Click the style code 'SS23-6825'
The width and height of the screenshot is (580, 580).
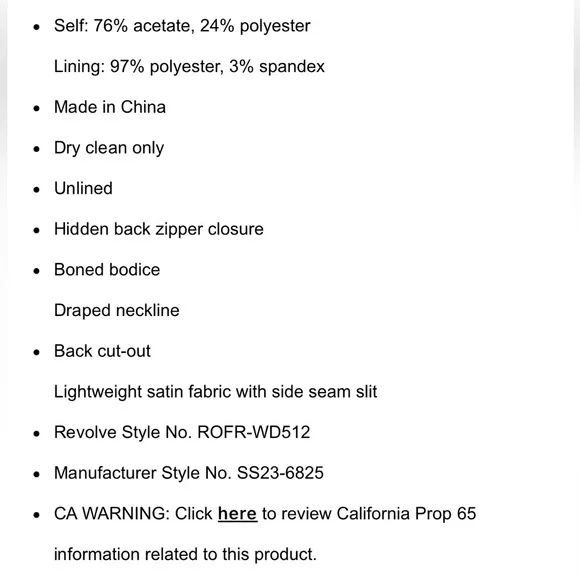[280, 473]
